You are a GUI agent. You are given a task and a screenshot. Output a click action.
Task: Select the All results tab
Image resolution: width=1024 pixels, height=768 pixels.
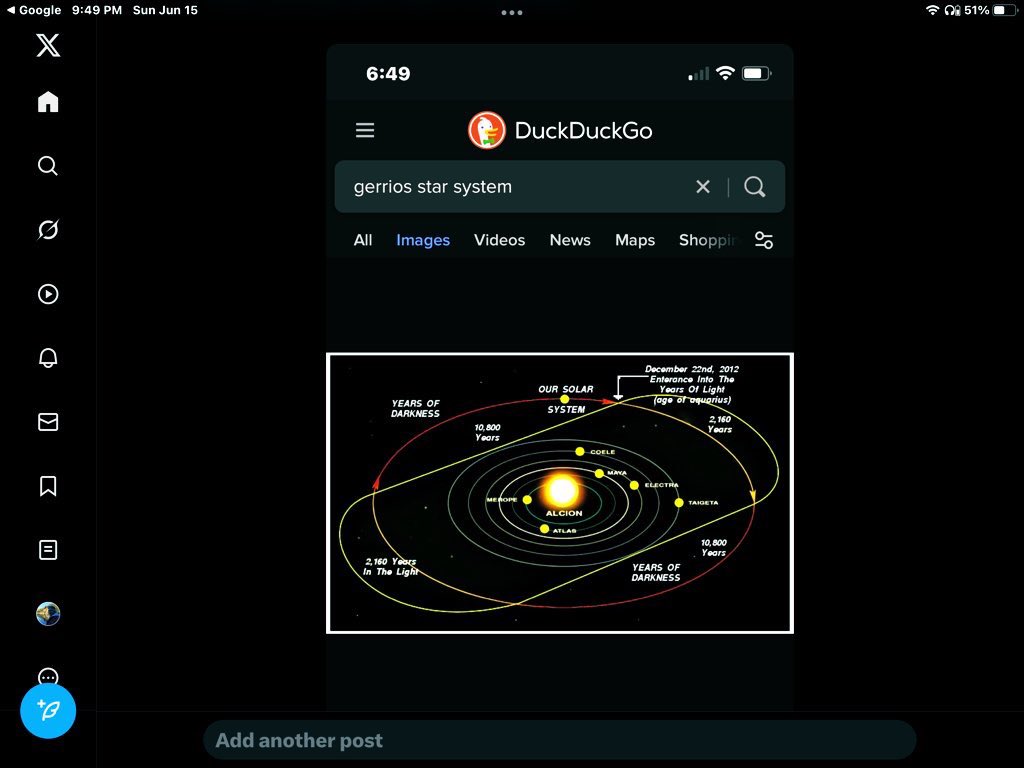362,240
